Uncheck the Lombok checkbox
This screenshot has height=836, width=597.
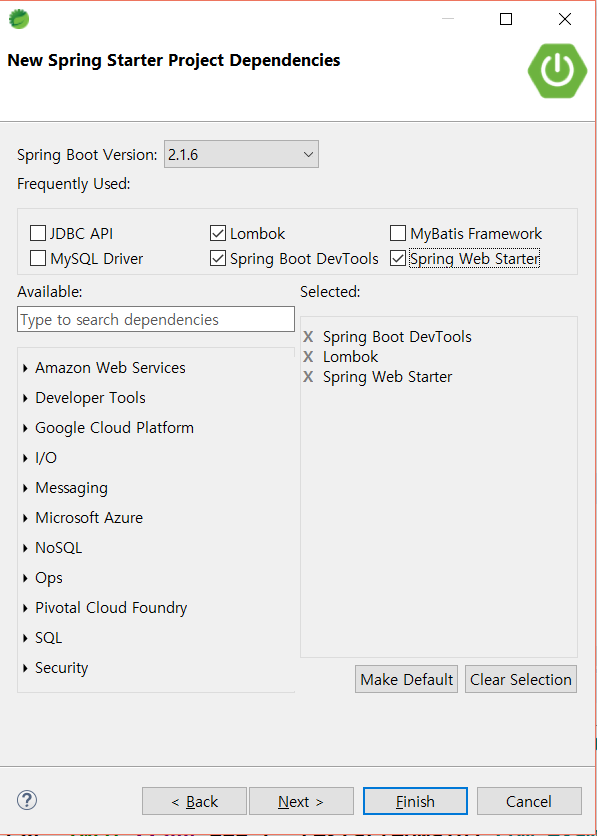217,234
